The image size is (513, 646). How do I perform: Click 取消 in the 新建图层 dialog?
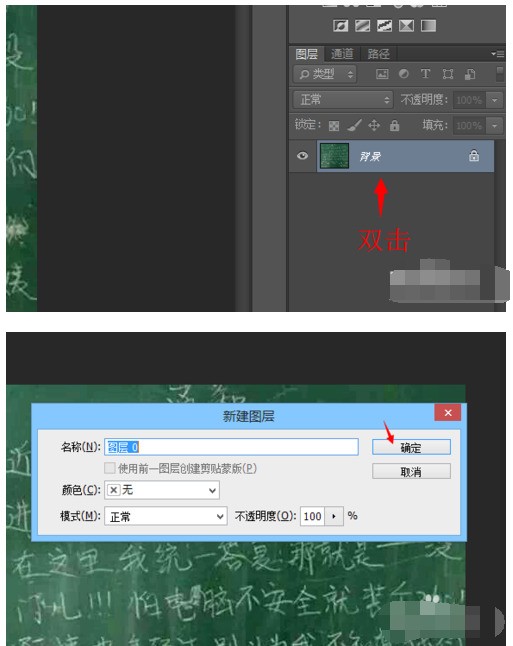pyautogui.click(x=411, y=472)
